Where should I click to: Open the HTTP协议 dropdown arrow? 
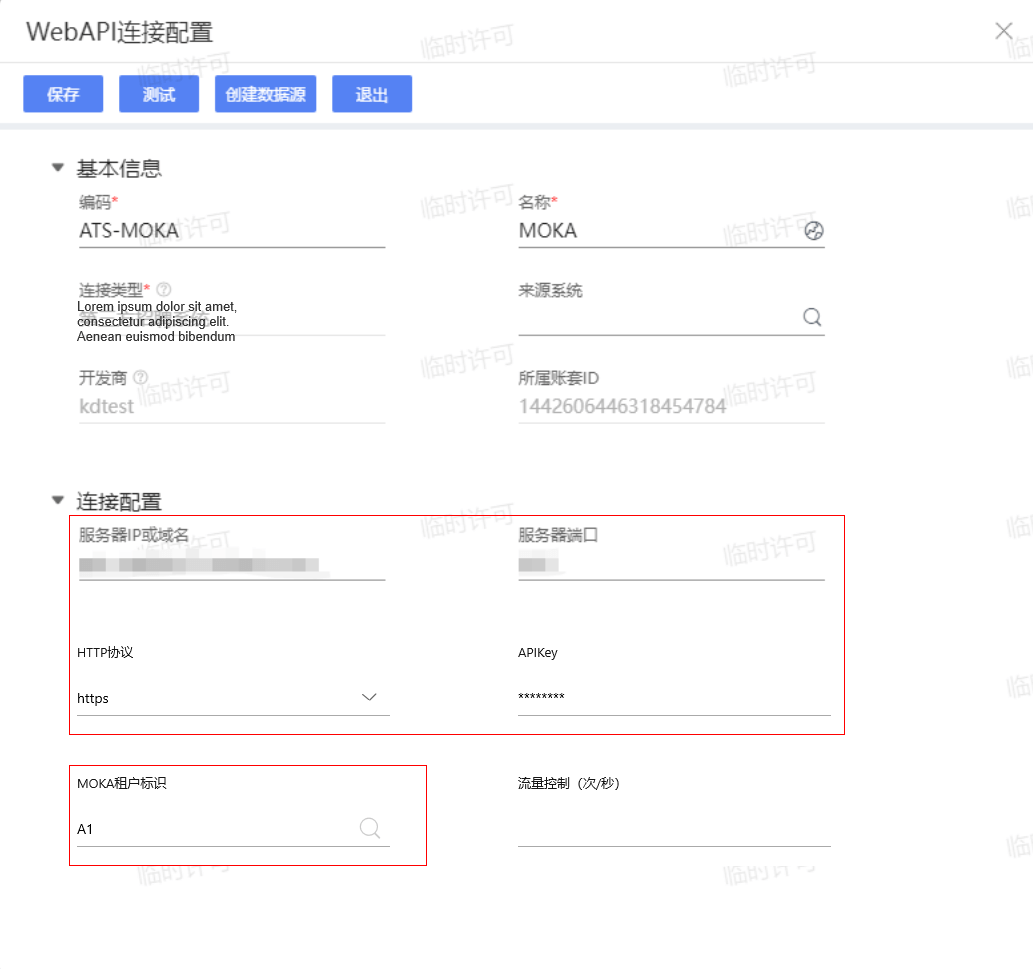pos(369,697)
